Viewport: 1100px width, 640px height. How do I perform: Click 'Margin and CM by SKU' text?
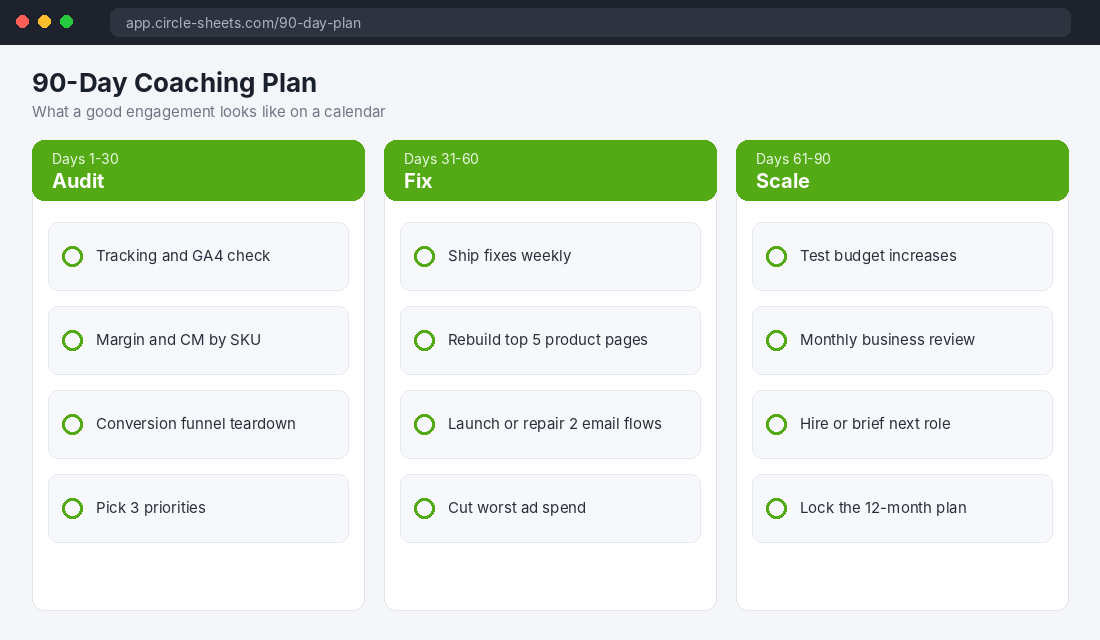coord(178,340)
